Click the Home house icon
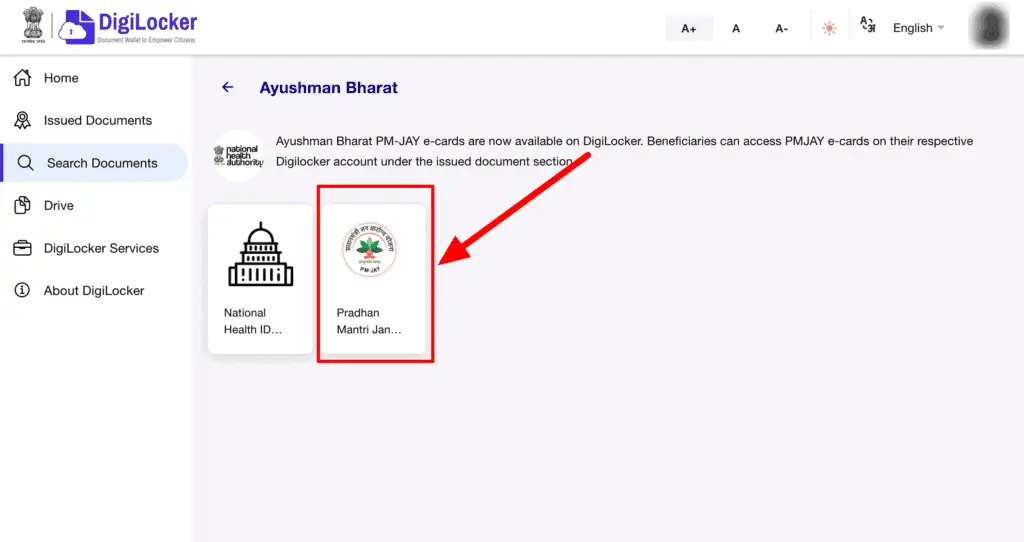 [x=22, y=78]
